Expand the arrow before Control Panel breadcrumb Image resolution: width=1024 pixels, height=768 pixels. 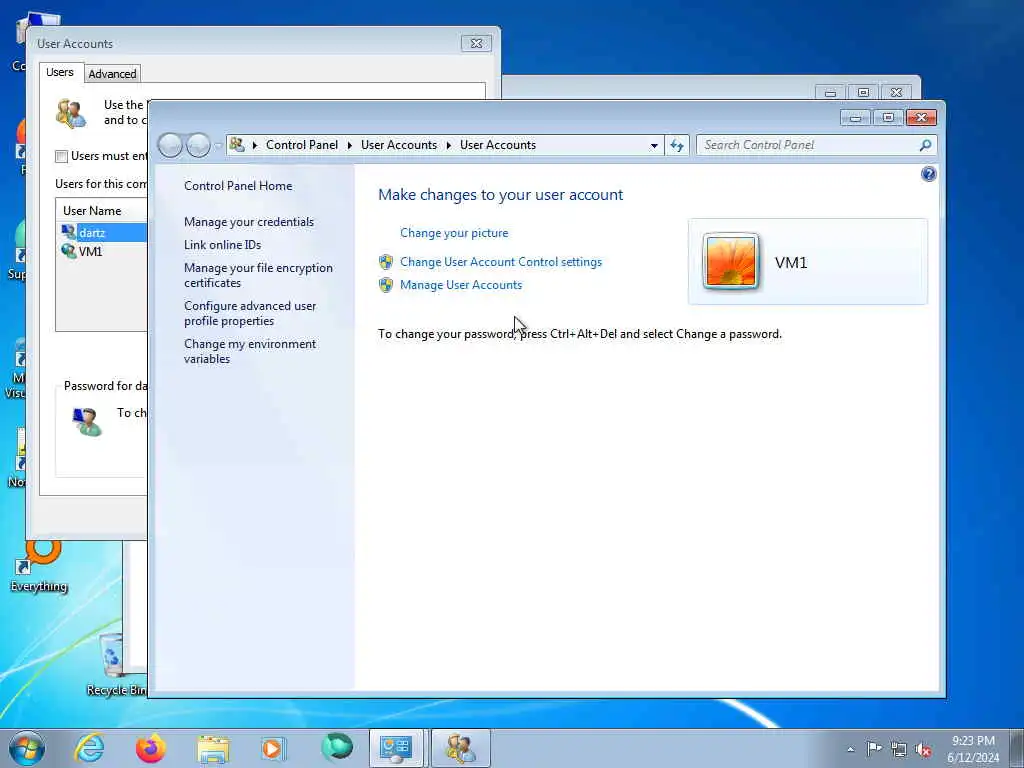click(255, 145)
